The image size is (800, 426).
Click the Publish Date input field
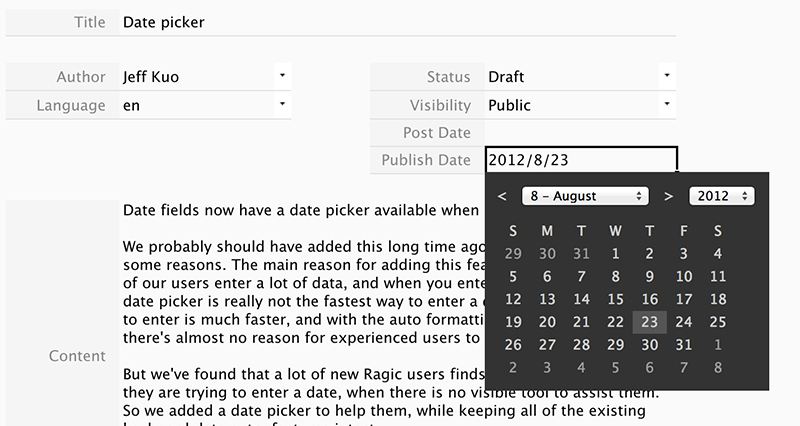pyautogui.click(x=581, y=160)
